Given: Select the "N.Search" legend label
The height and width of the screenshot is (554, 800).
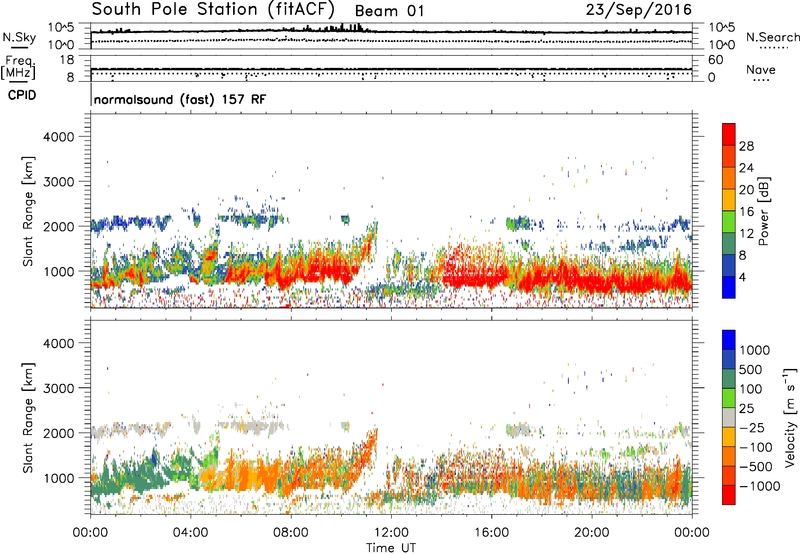Looking at the screenshot, I should coord(772,37).
